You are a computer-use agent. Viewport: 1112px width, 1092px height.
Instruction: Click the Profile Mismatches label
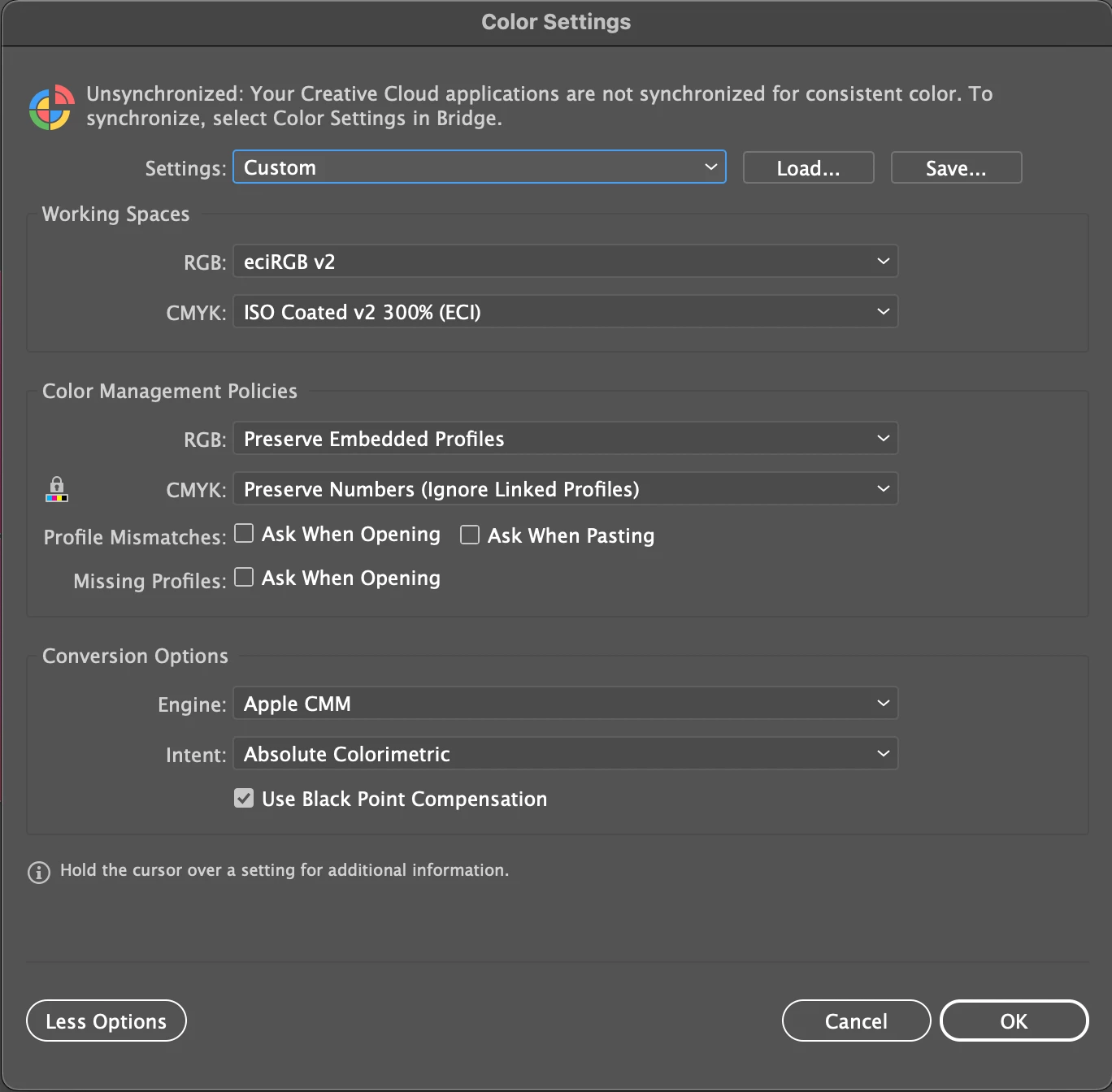click(x=135, y=537)
